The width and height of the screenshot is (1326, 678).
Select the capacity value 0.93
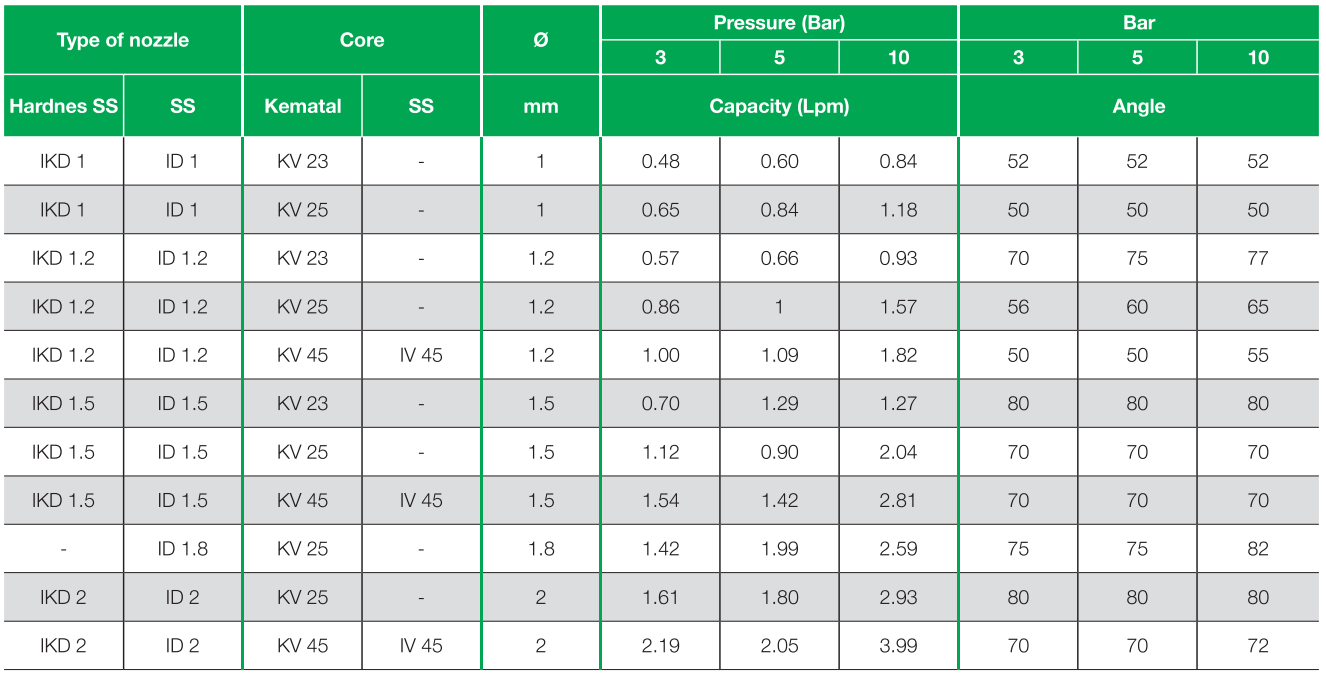click(898, 258)
